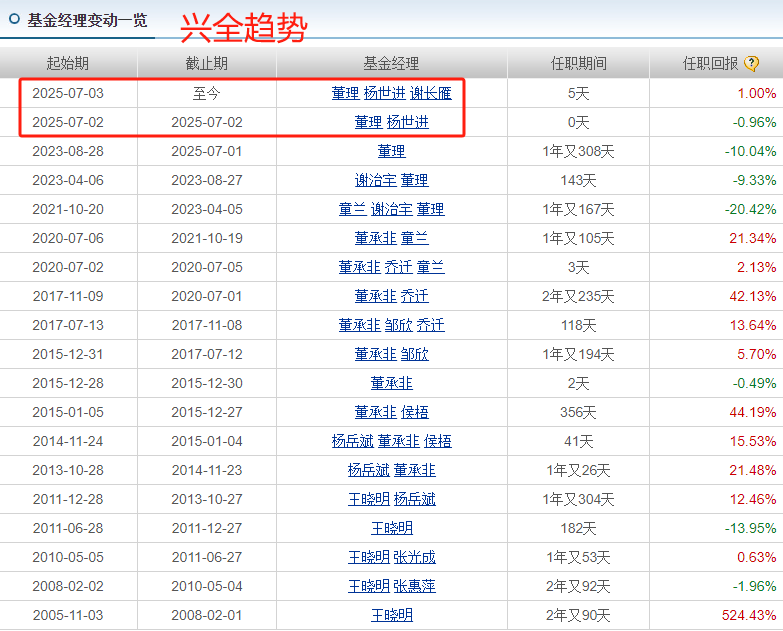This screenshot has width=783, height=631.
Task: Open 董理 link in the 2023-08-28 row
Action: click(x=392, y=151)
